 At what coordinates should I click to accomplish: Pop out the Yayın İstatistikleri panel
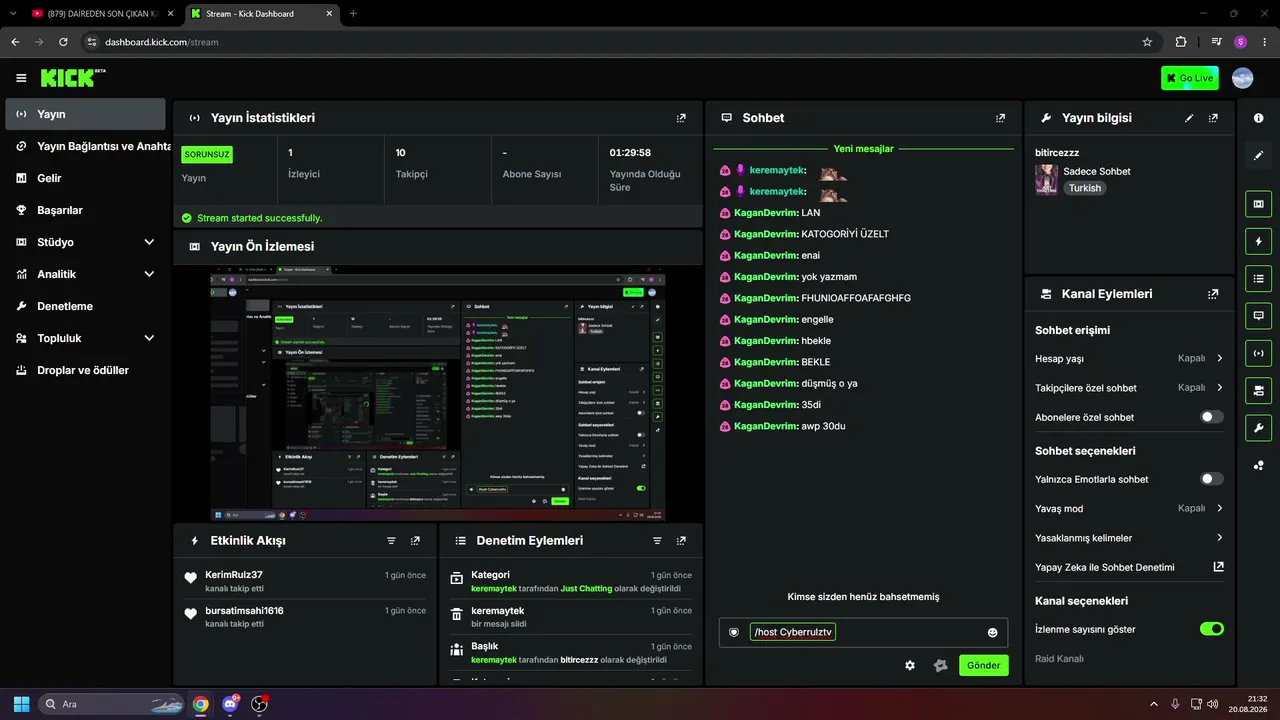(681, 118)
